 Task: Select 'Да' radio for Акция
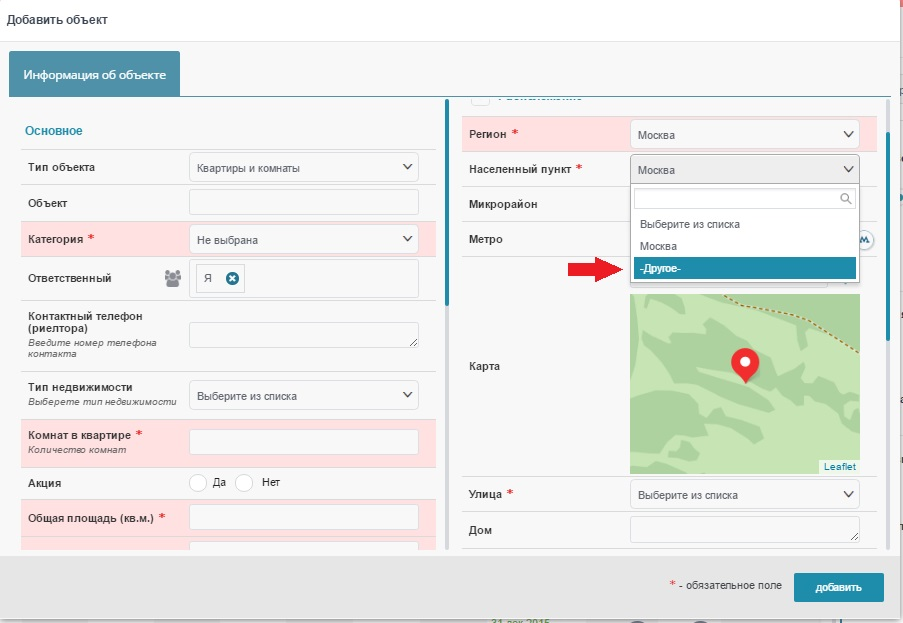tap(198, 483)
